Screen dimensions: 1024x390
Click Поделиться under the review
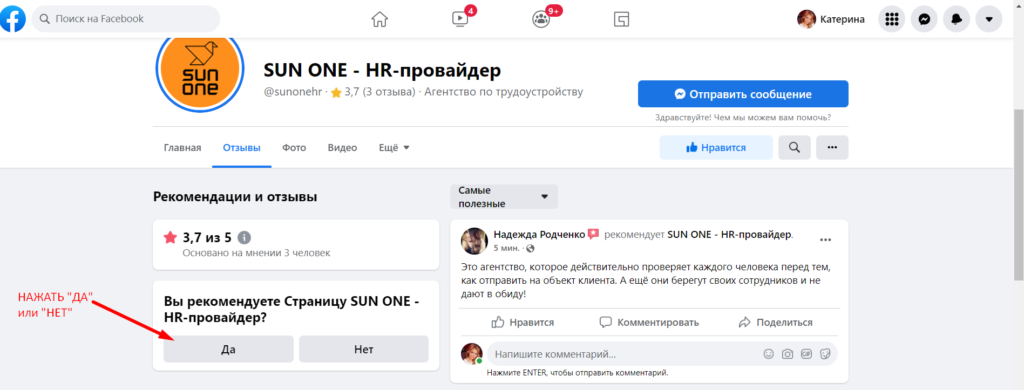coord(775,322)
